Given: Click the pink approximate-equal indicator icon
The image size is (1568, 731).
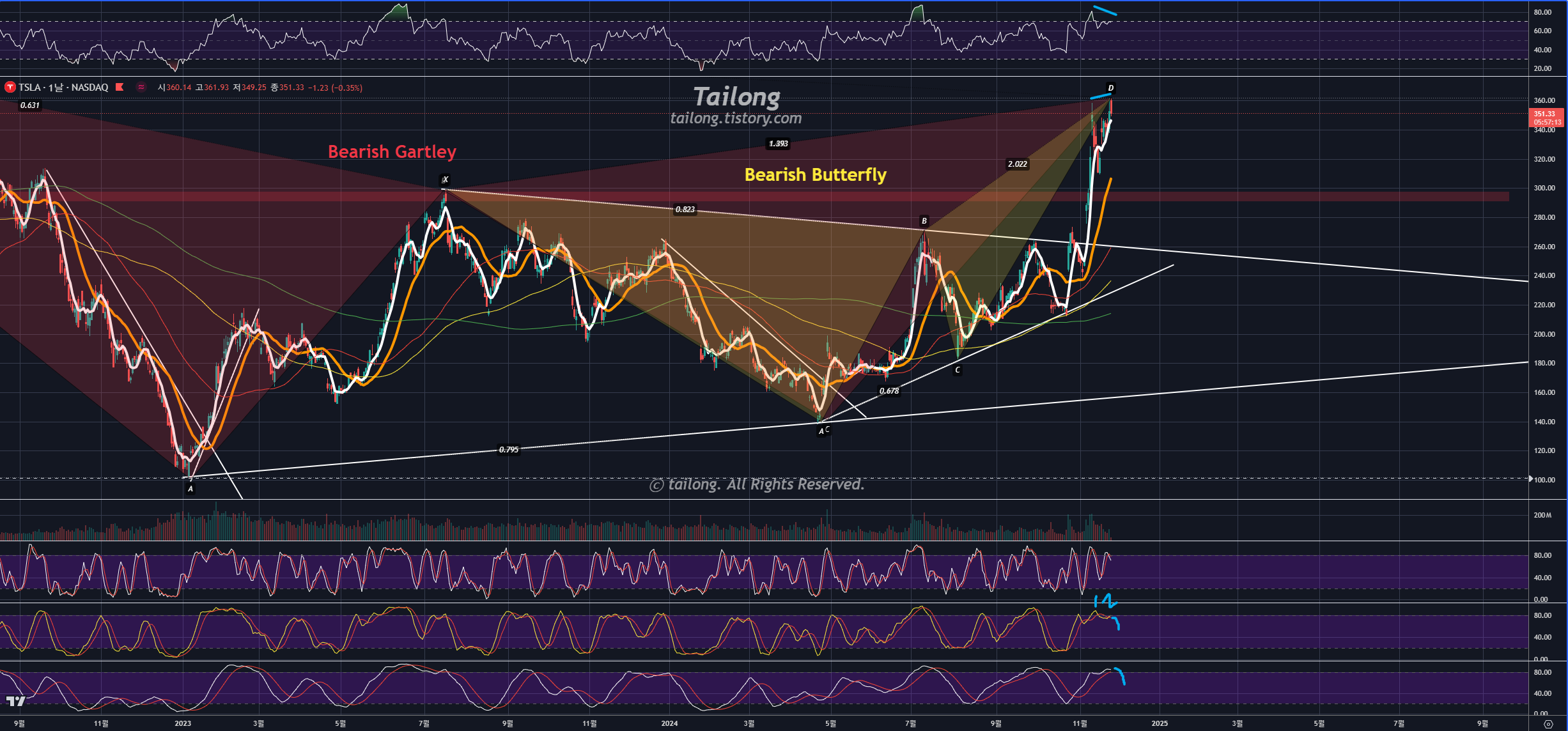Looking at the screenshot, I should click(141, 88).
